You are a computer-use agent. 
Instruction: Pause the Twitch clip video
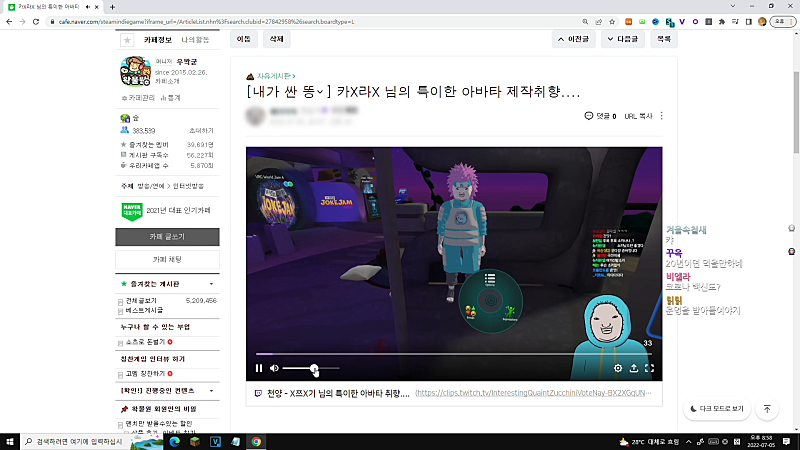pyautogui.click(x=259, y=368)
